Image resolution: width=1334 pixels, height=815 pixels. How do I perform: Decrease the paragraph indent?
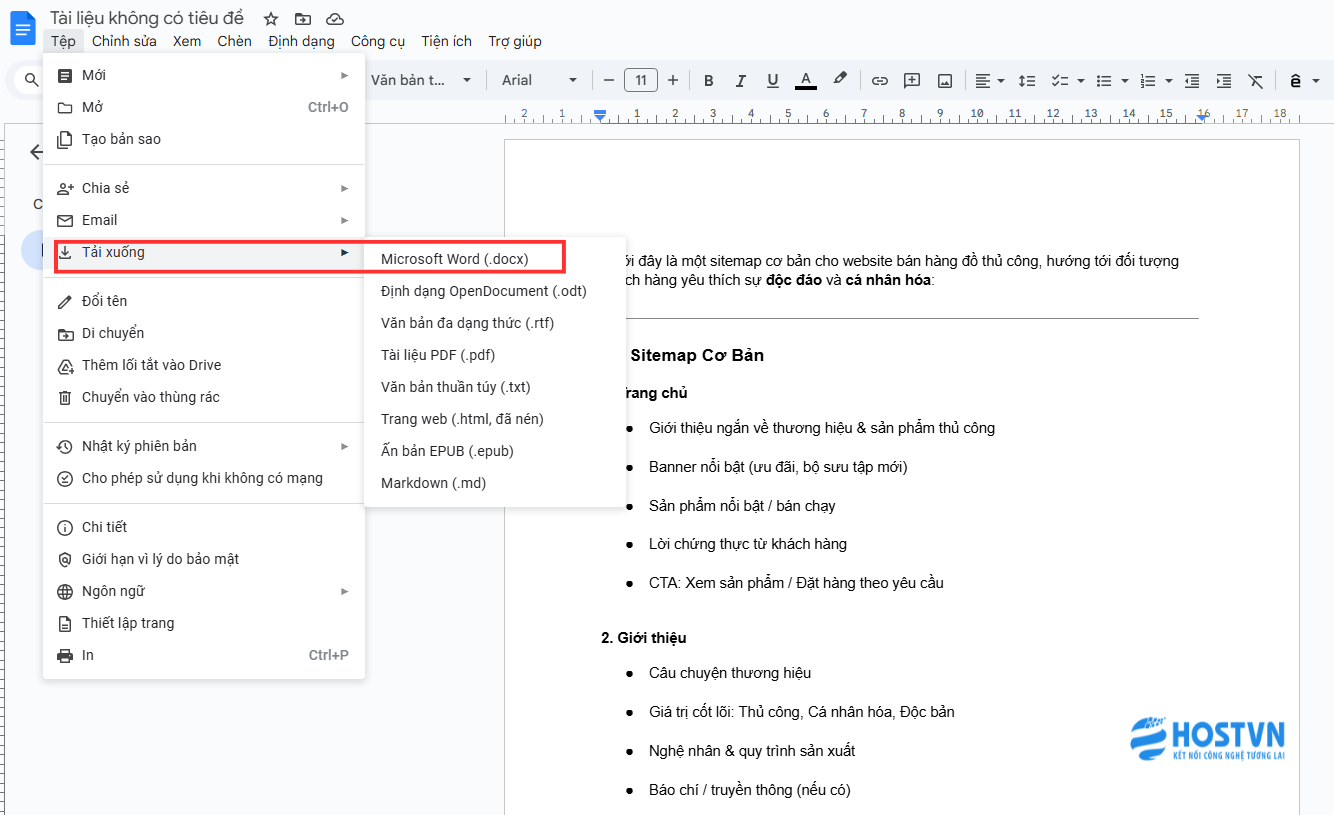tap(1192, 80)
